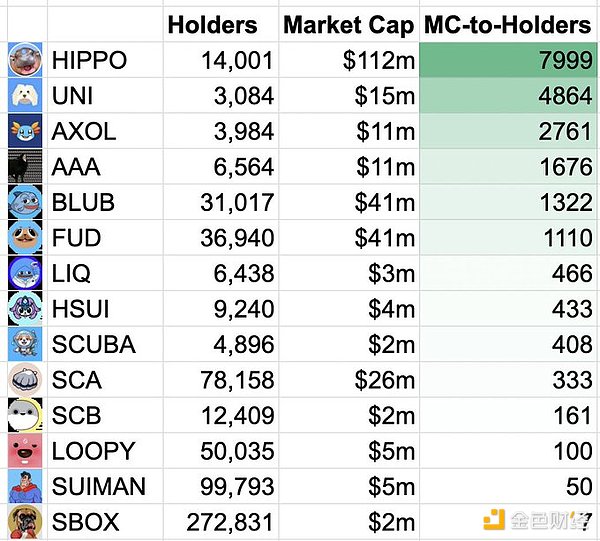Select the SCUBA token icon

[x=24, y=344]
